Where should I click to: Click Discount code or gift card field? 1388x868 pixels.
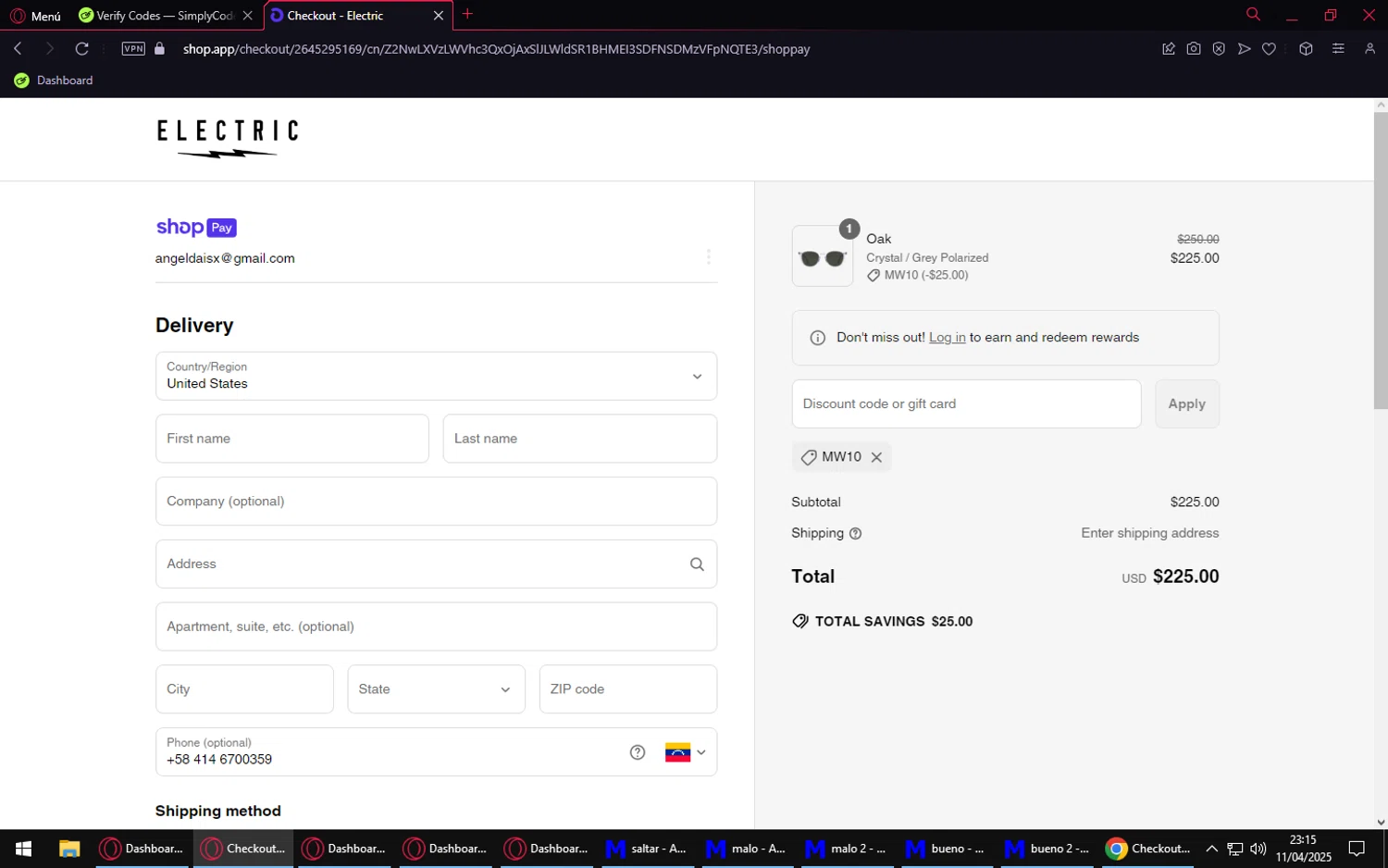(966, 404)
